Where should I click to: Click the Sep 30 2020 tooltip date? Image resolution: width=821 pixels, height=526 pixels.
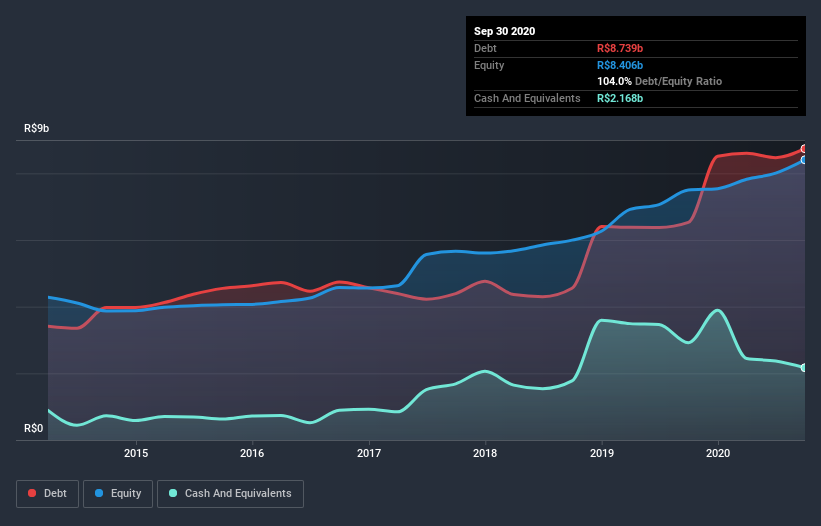point(504,31)
